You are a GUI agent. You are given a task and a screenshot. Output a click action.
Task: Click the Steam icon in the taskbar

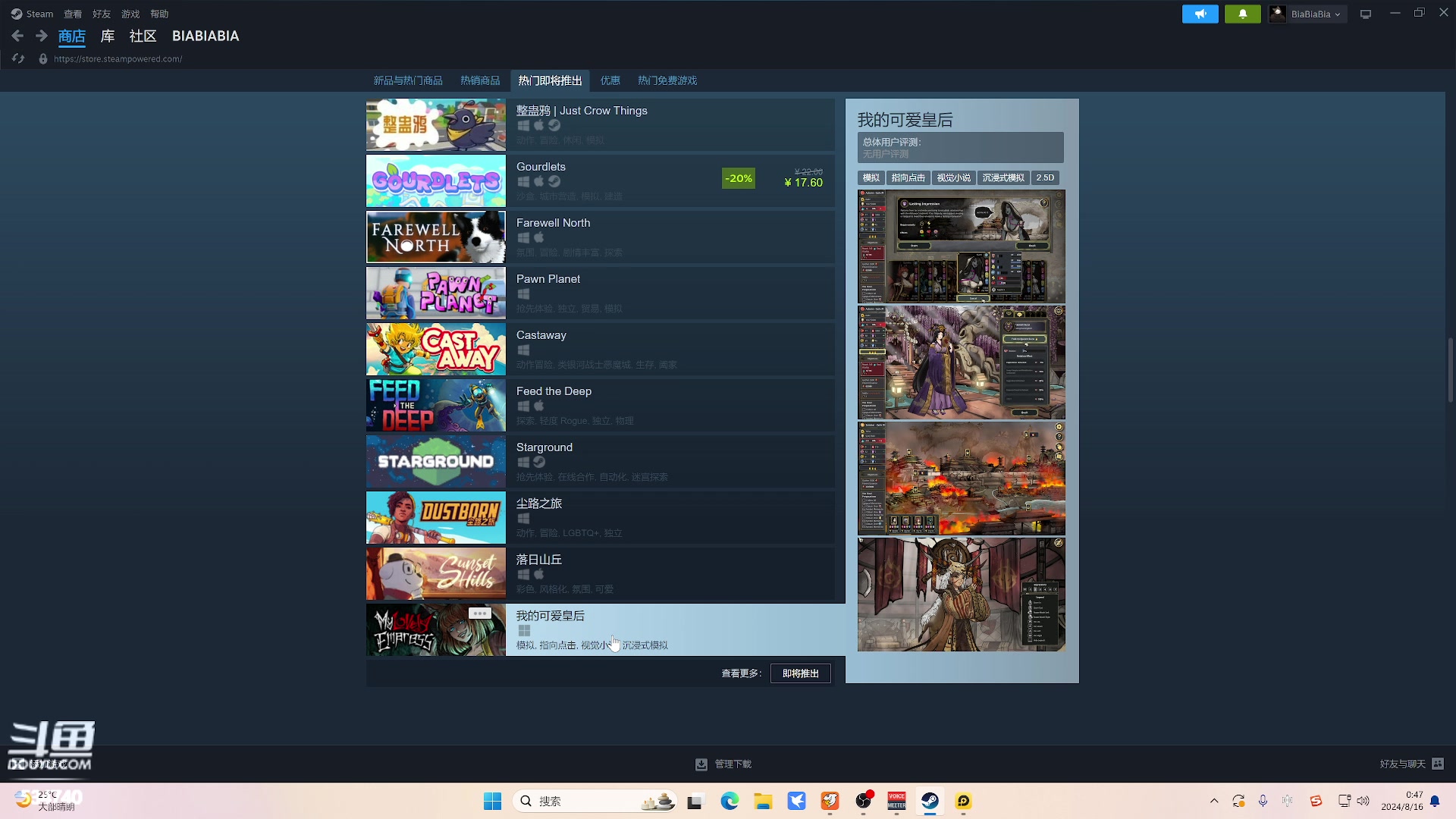click(x=930, y=801)
